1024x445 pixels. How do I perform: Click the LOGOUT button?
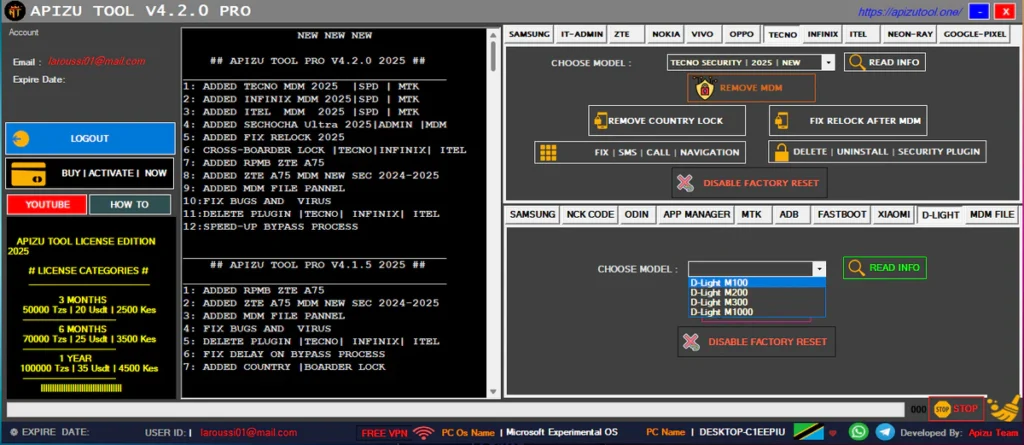pos(90,139)
